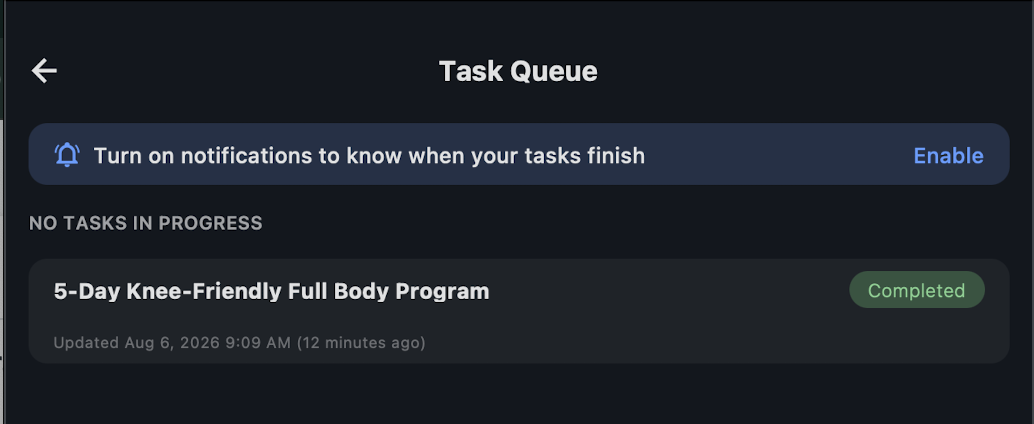
Task: Click empty dark area below the task card
Action: 518,396
